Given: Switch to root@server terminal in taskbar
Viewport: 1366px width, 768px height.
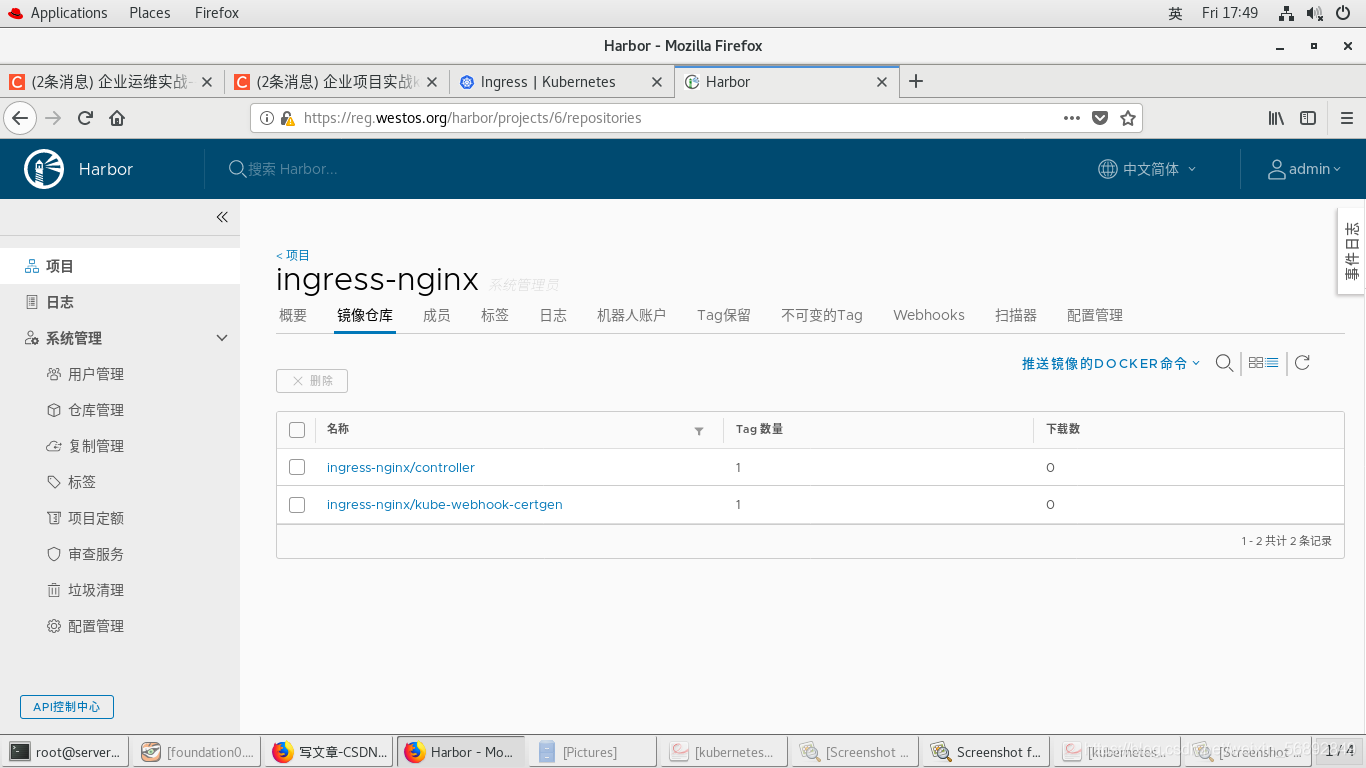Looking at the screenshot, I should coord(66,752).
